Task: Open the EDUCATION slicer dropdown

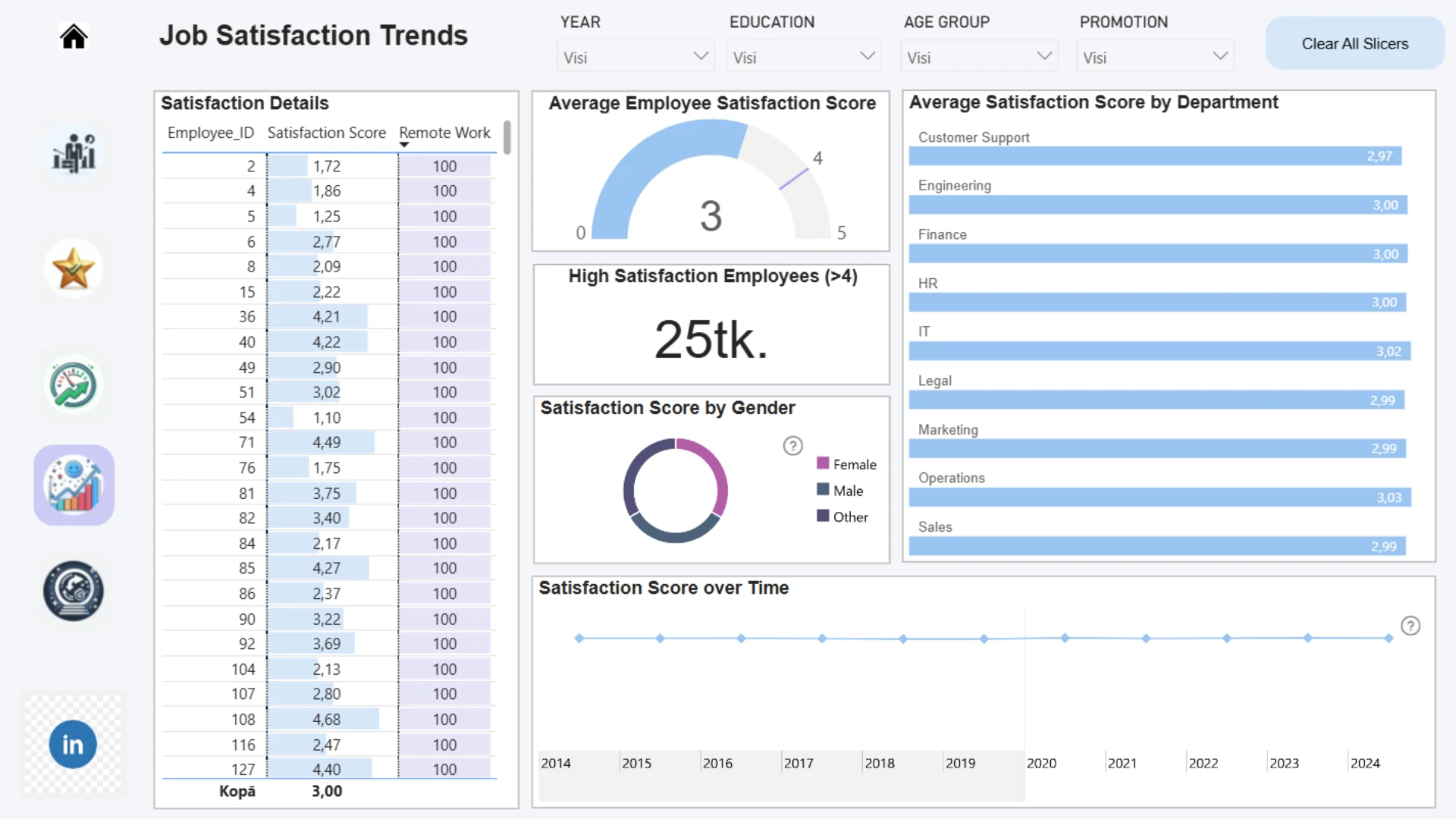Action: click(804, 57)
